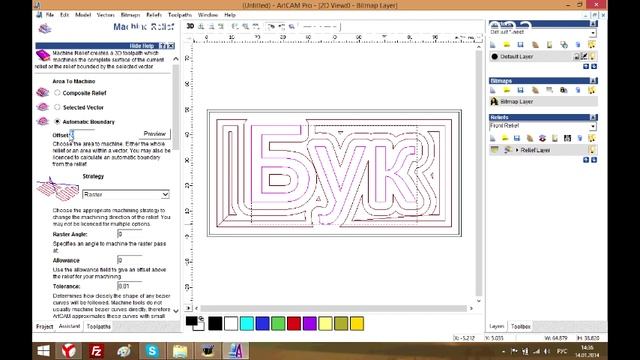Click the Hide Help link
The height and width of the screenshot is (360, 640).
(142, 46)
